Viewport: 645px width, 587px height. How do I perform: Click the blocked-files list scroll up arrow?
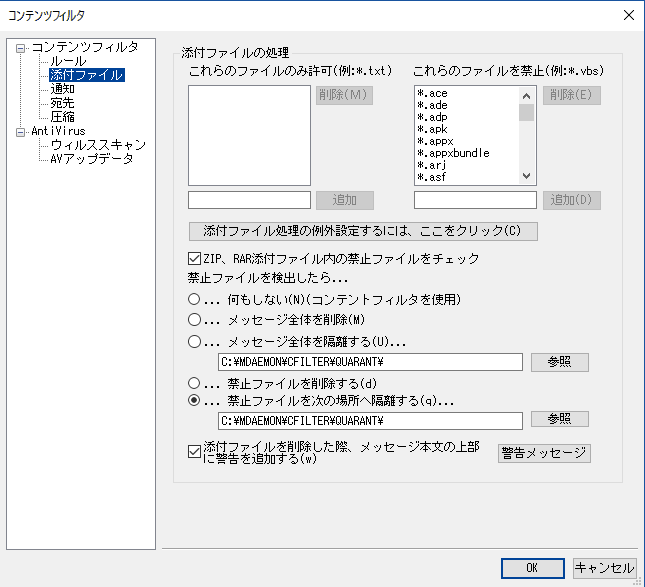[527, 96]
